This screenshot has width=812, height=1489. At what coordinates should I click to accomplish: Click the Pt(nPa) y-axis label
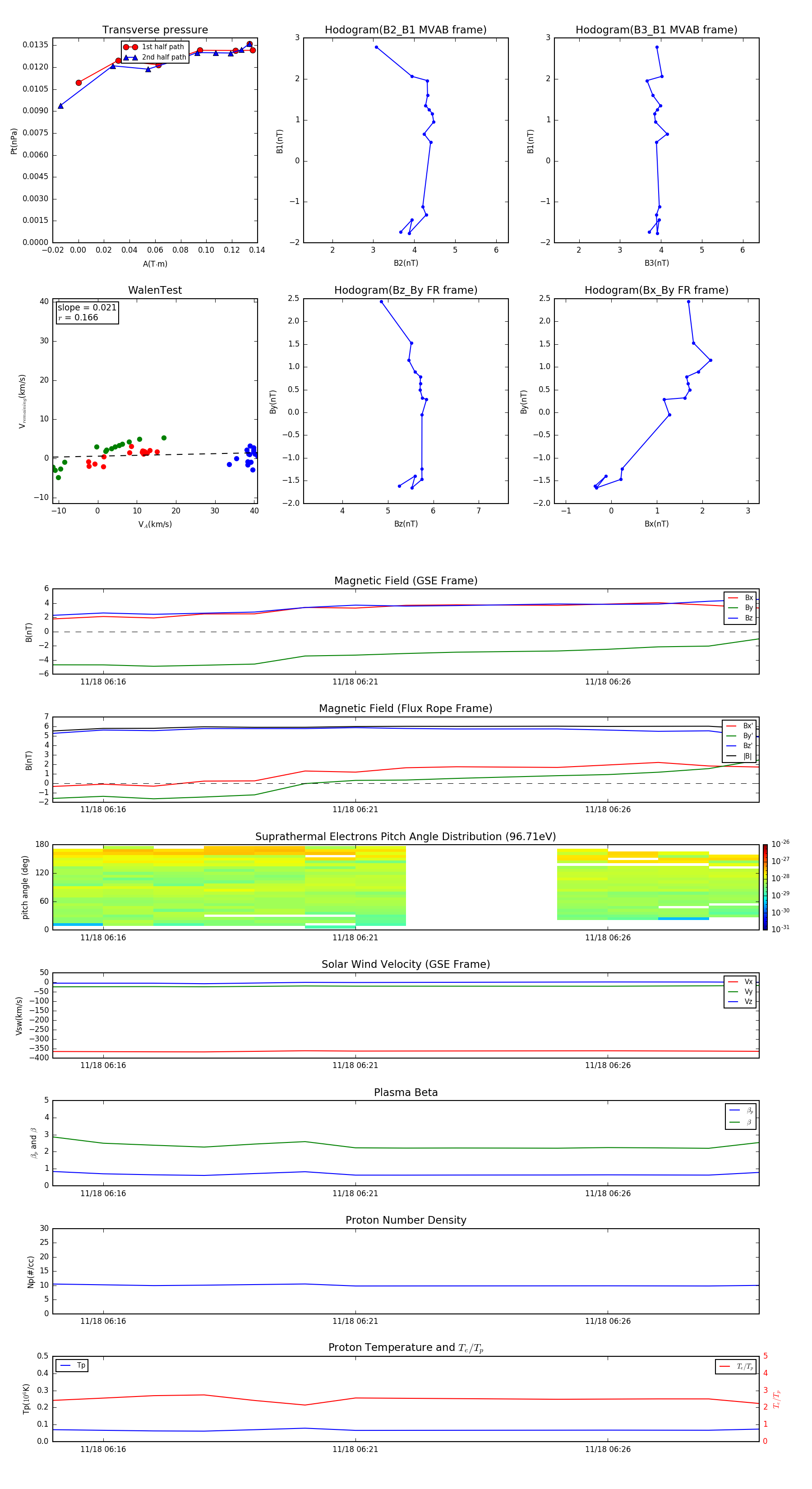pyautogui.click(x=14, y=141)
